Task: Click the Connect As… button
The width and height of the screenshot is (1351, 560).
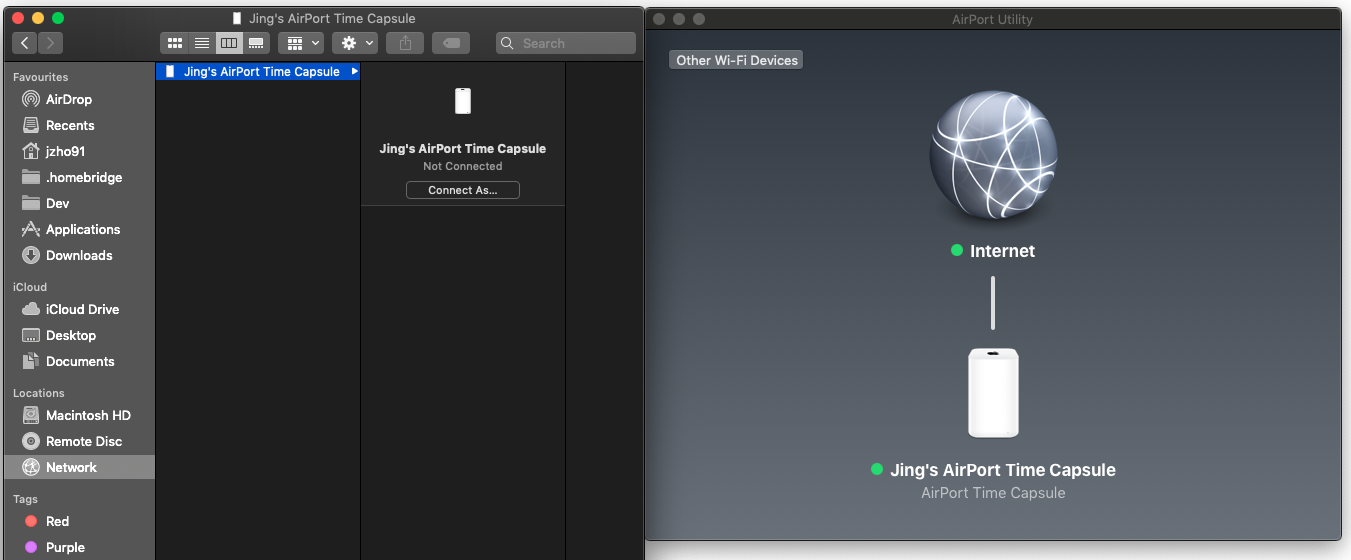Action: pyautogui.click(x=463, y=190)
